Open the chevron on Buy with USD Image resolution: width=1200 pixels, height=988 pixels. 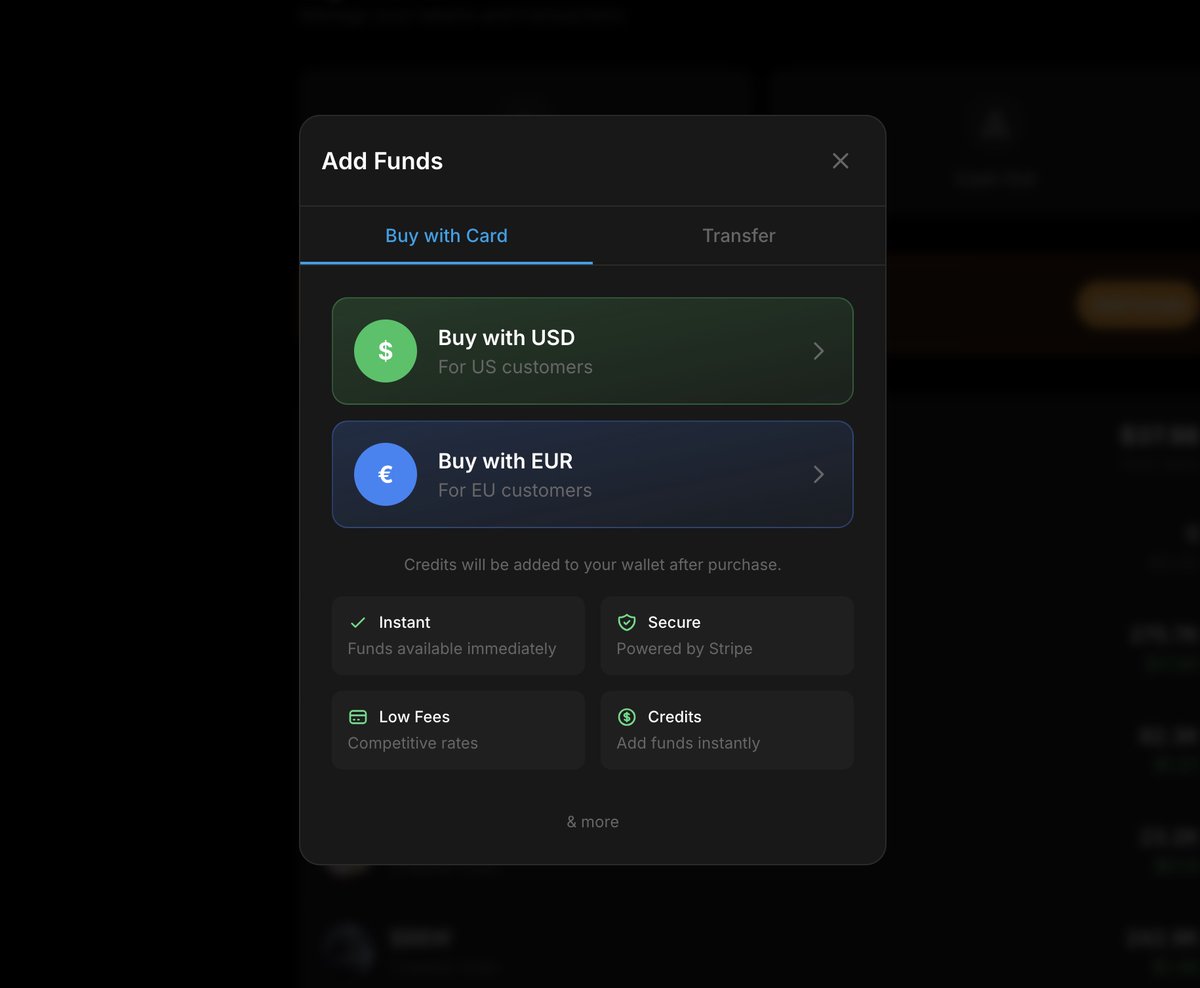(x=818, y=351)
